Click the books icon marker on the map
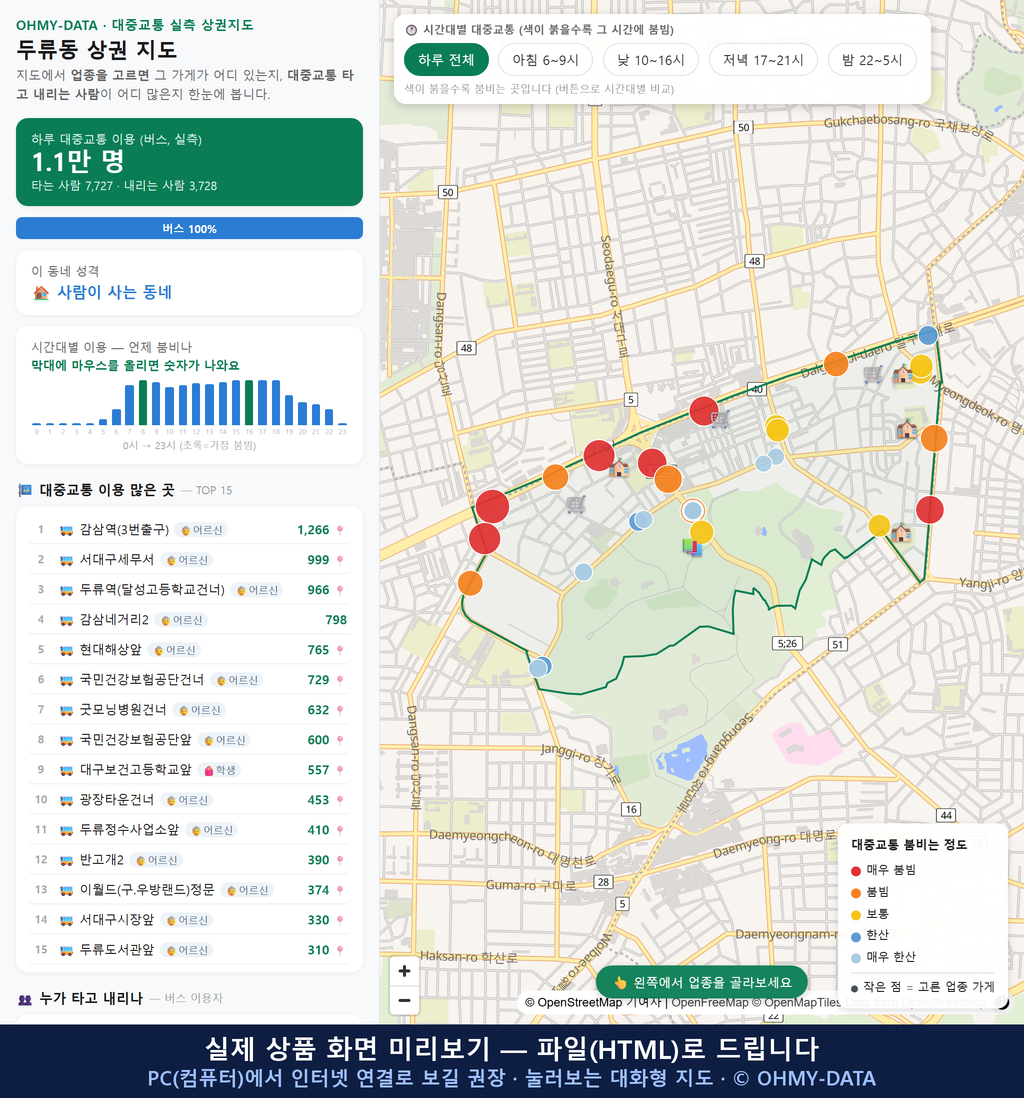Viewport: 1024px width, 1098px height. [692, 547]
